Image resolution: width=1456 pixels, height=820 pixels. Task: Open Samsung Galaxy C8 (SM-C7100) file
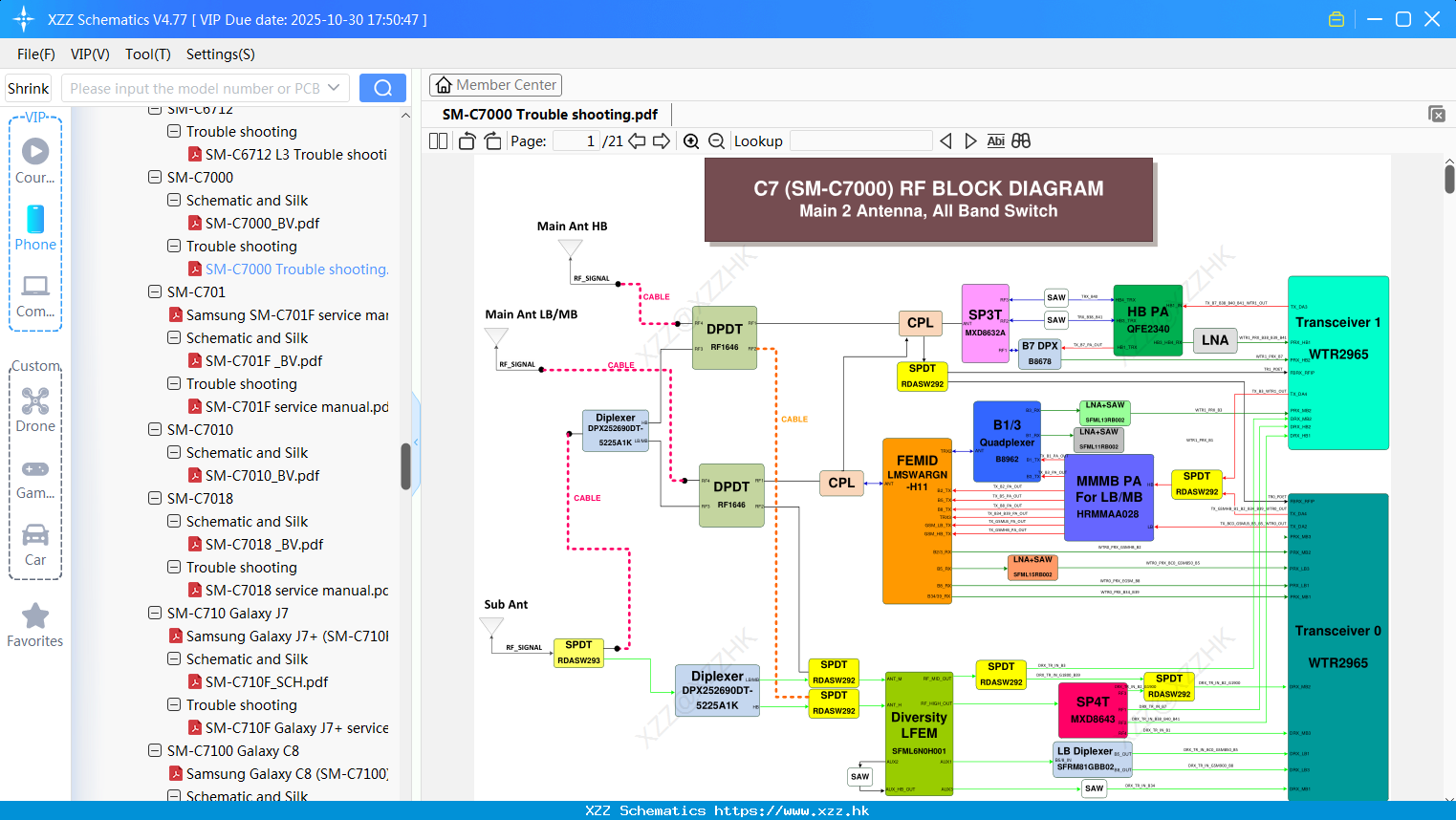[278, 773]
